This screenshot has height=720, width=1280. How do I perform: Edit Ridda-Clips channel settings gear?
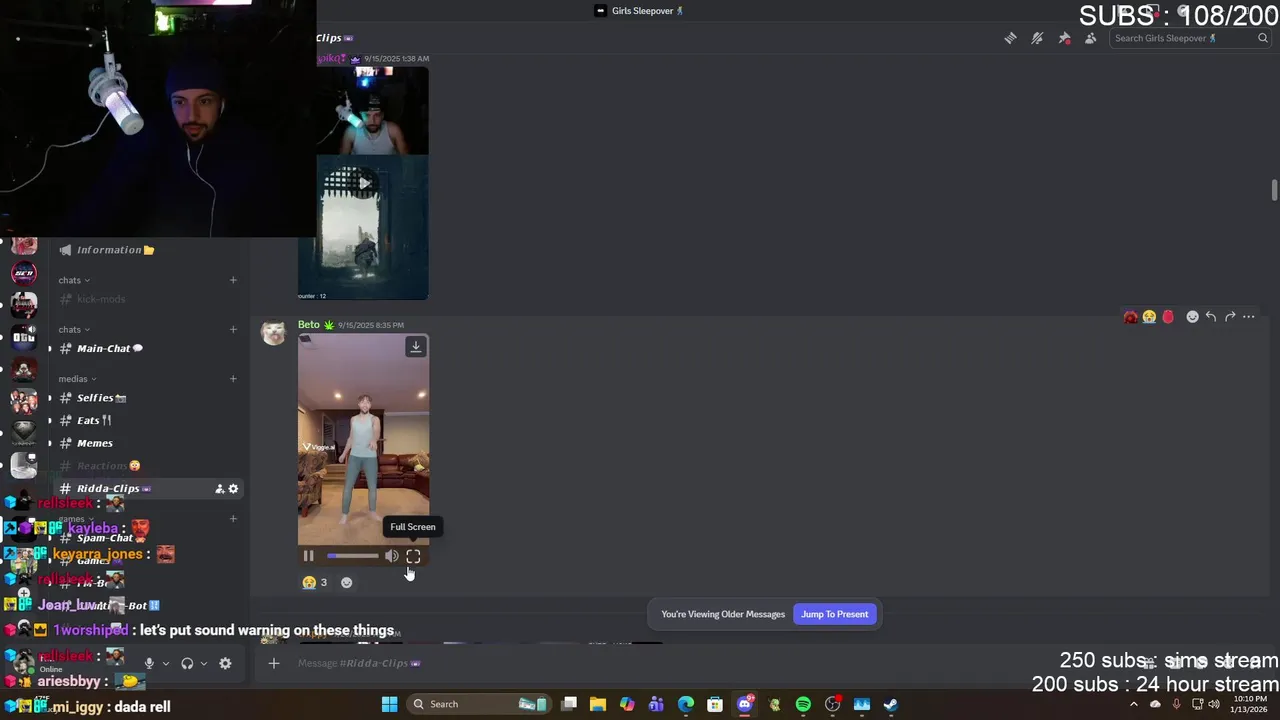(x=233, y=489)
